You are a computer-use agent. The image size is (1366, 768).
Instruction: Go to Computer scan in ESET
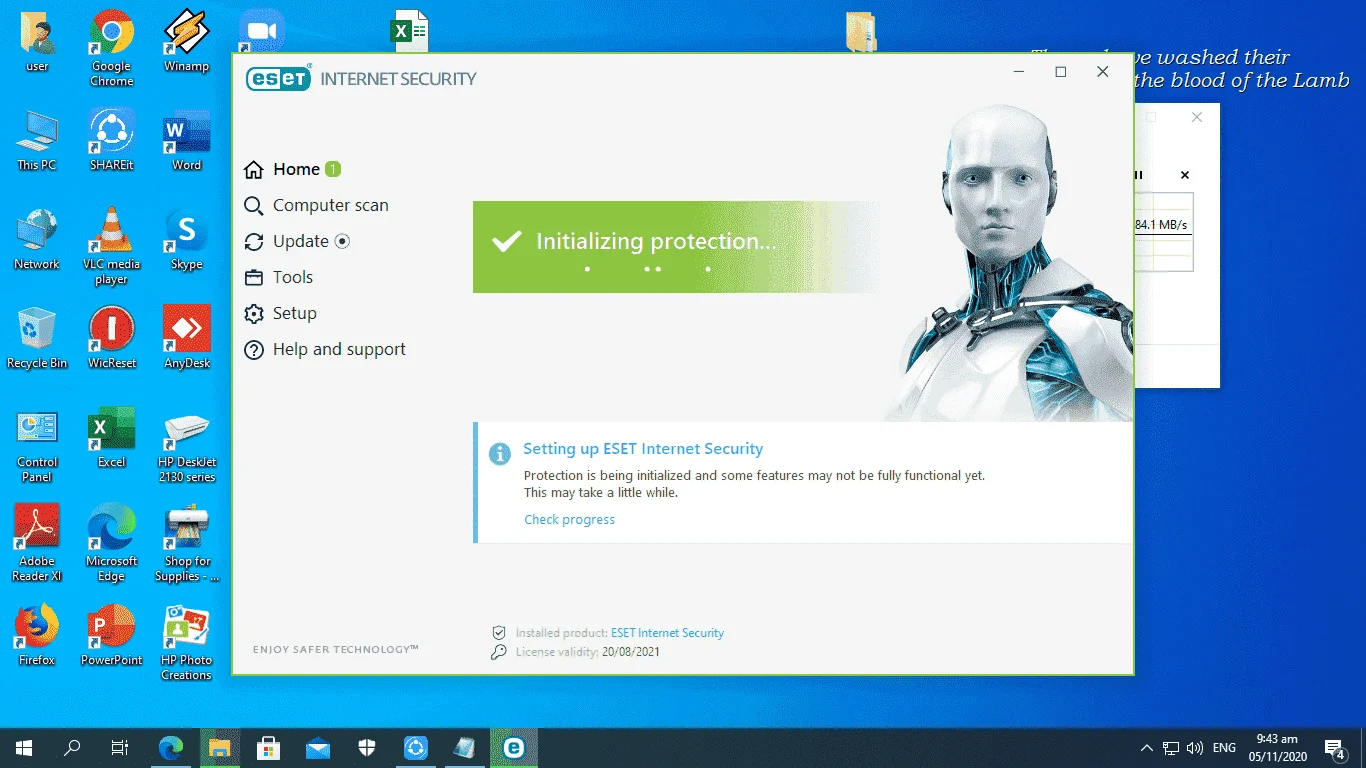coord(316,205)
